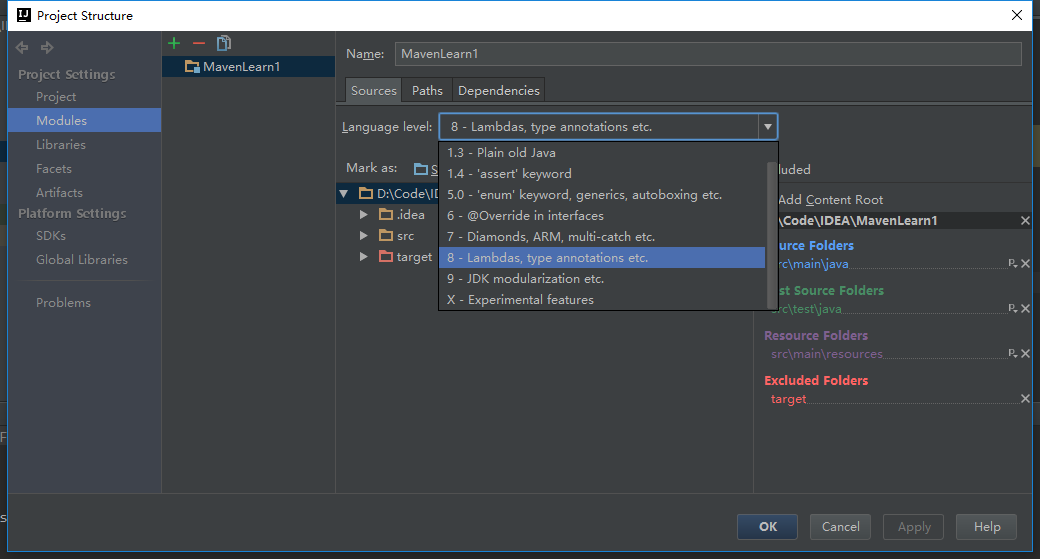This screenshot has width=1040, height=559.
Task: Remove content root Code\IDEA\MavenLearn1
Action: pos(1025,220)
